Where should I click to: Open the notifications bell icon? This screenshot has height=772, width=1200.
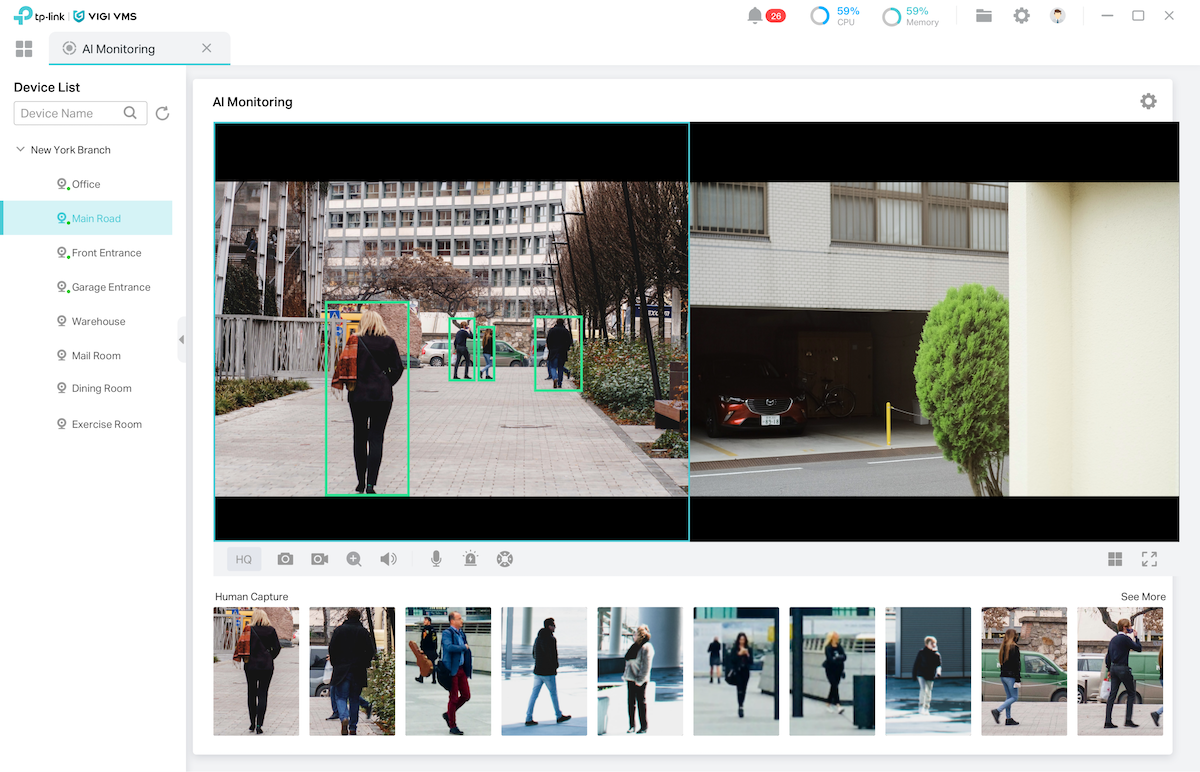tap(755, 16)
